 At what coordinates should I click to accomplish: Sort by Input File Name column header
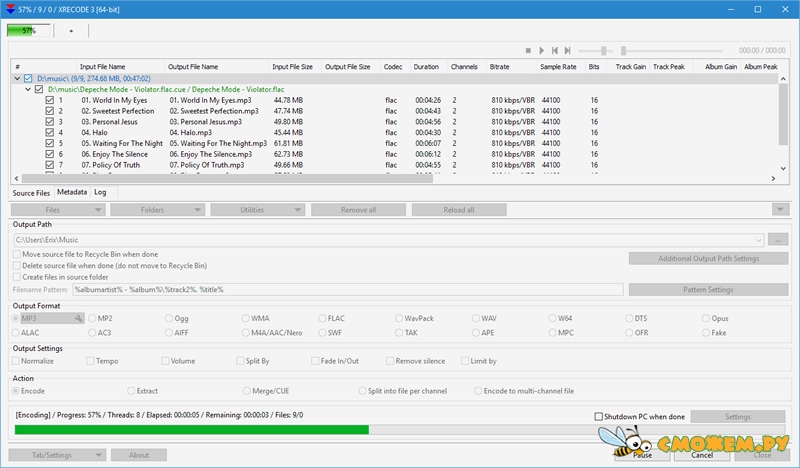tap(102, 66)
